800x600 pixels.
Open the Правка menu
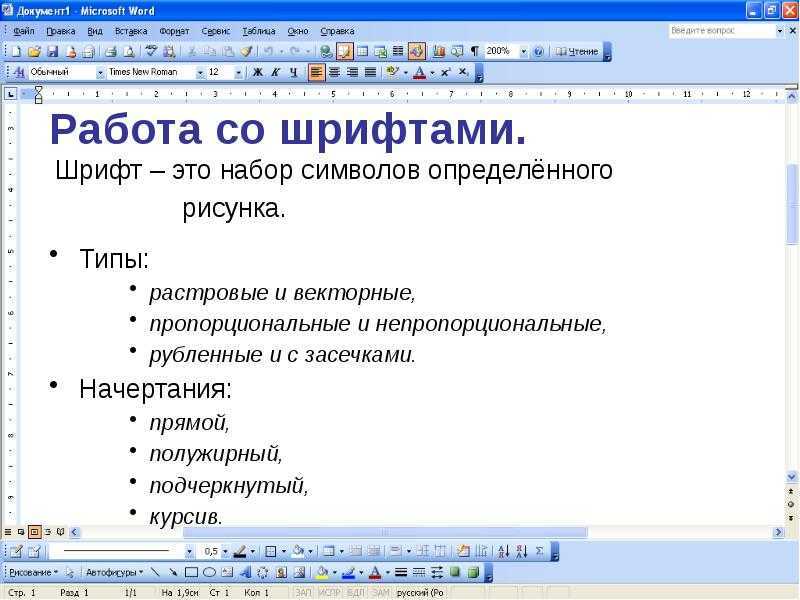click(61, 31)
